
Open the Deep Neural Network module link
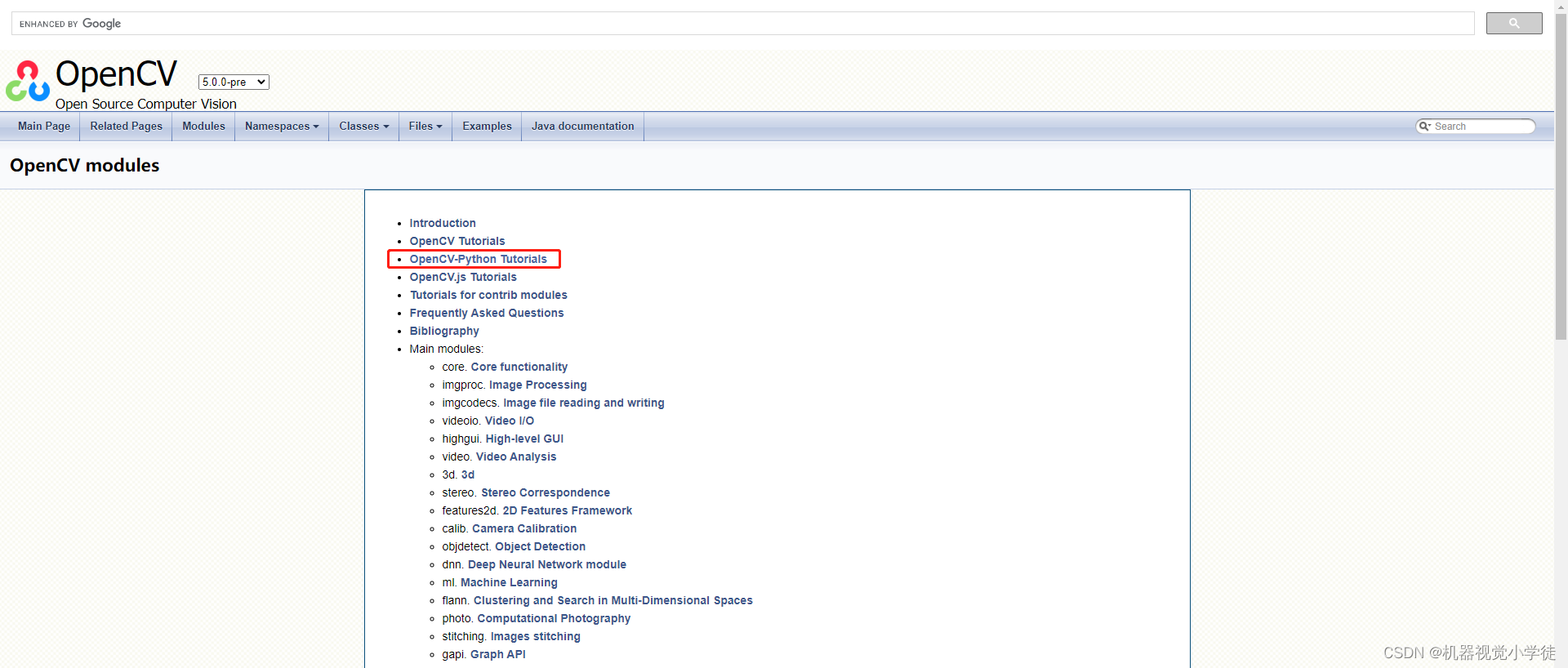click(547, 564)
